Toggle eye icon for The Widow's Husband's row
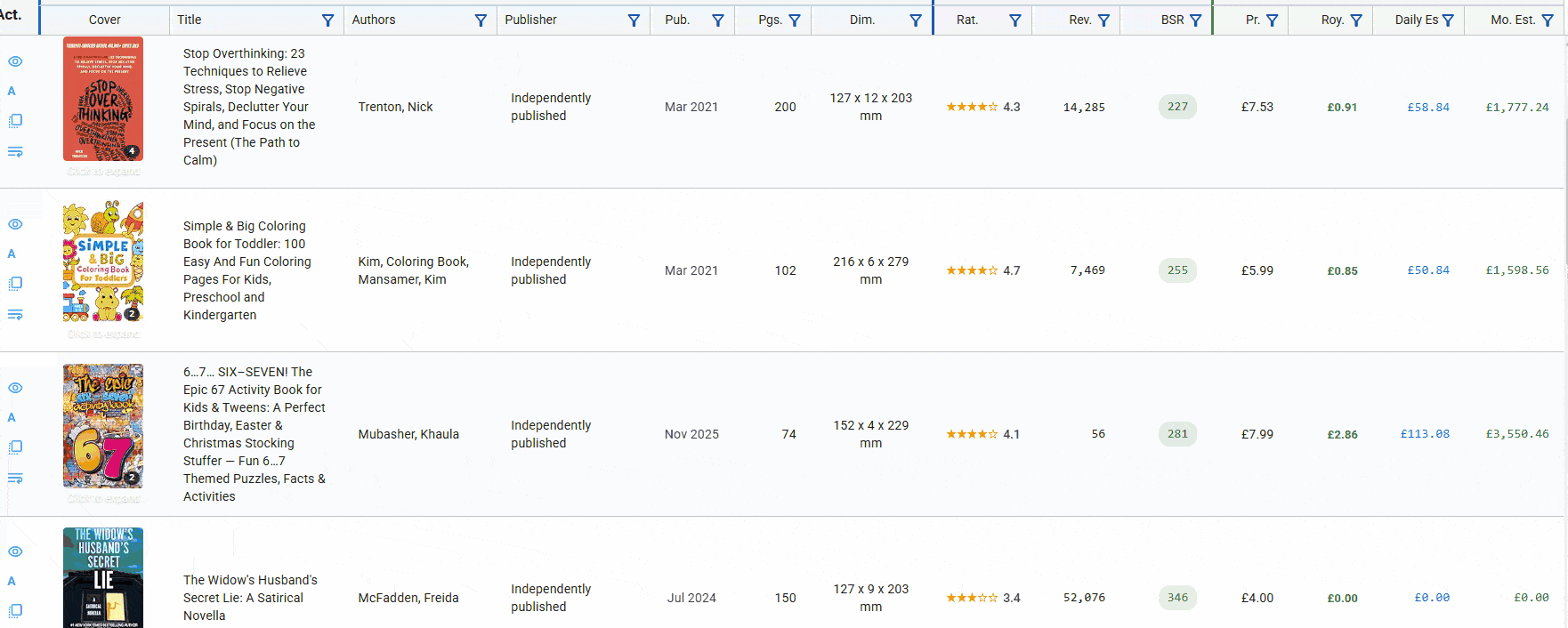1568x628 pixels. pos(15,552)
